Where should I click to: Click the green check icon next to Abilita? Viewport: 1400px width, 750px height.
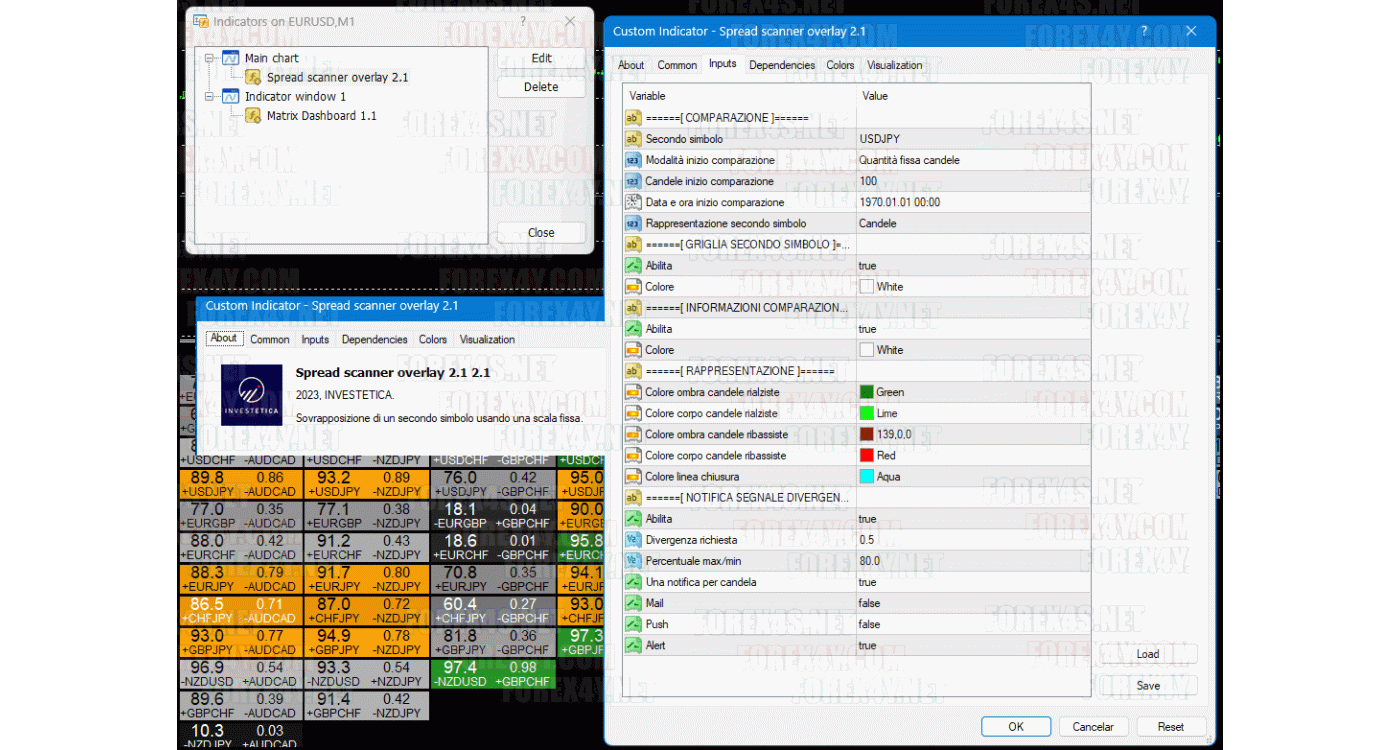[x=631, y=265]
